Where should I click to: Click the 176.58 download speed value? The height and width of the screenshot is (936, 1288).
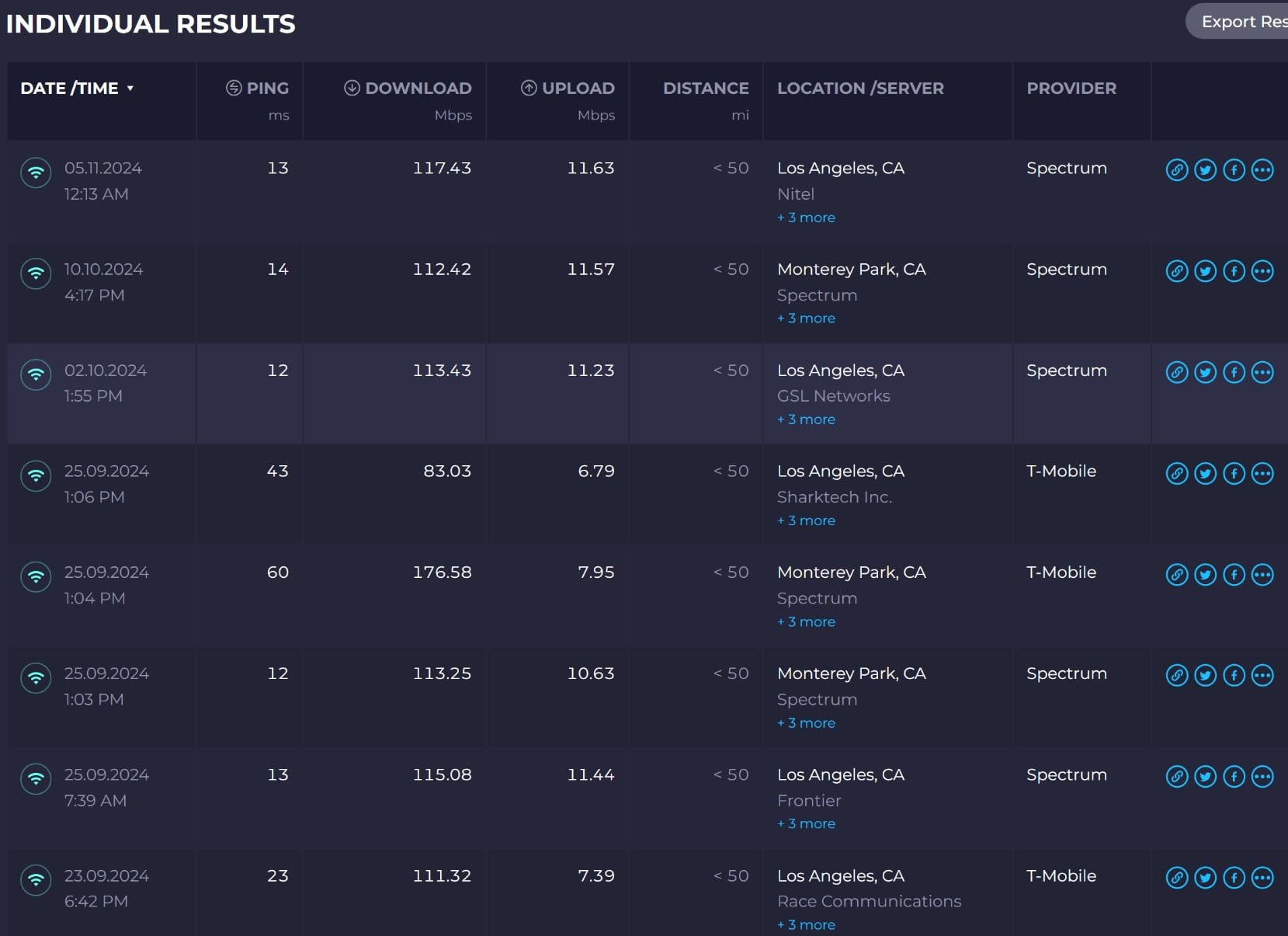[x=442, y=572]
